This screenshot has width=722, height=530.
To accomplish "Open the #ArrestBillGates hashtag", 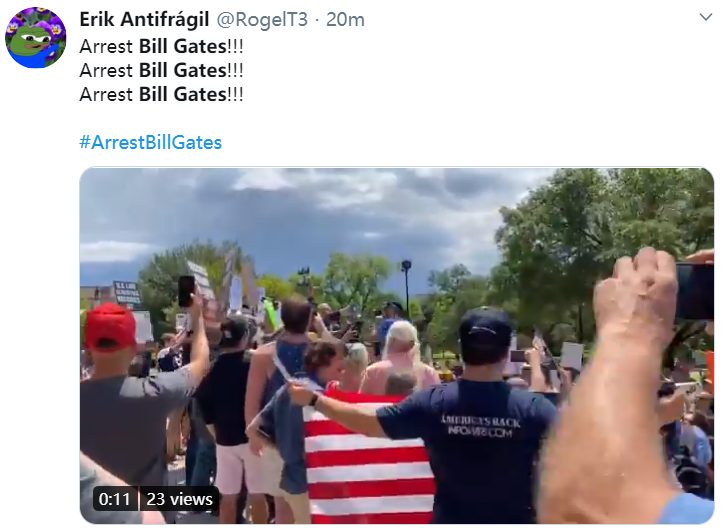I will click(151, 142).
